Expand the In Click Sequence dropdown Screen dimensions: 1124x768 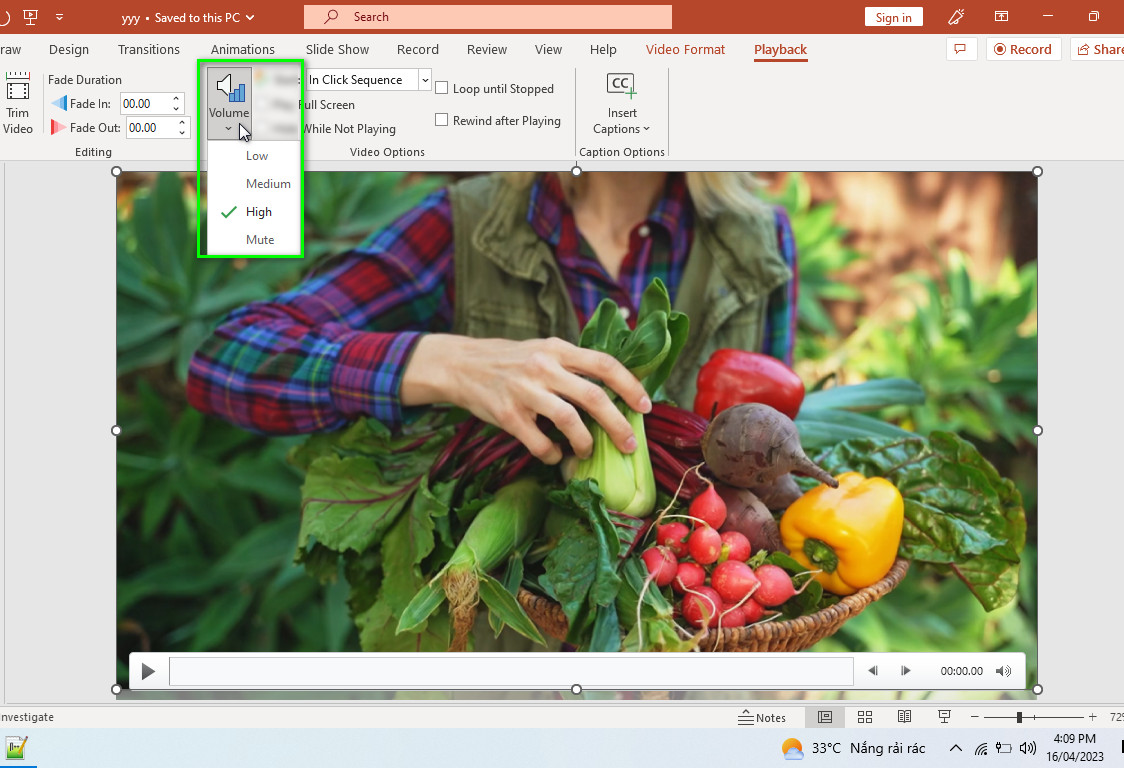click(x=424, y=80)
